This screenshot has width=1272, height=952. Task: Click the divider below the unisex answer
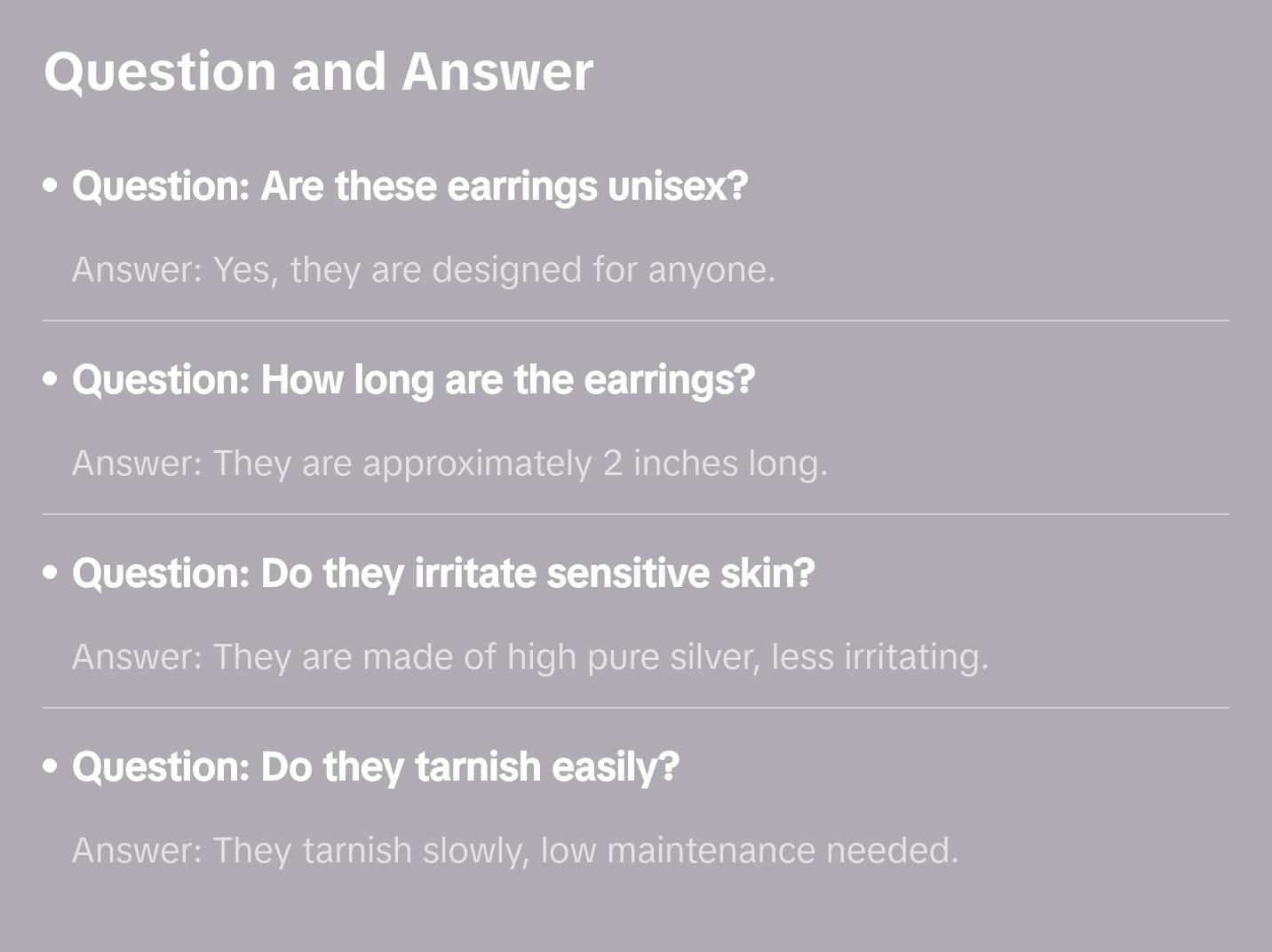click(636, 321)
